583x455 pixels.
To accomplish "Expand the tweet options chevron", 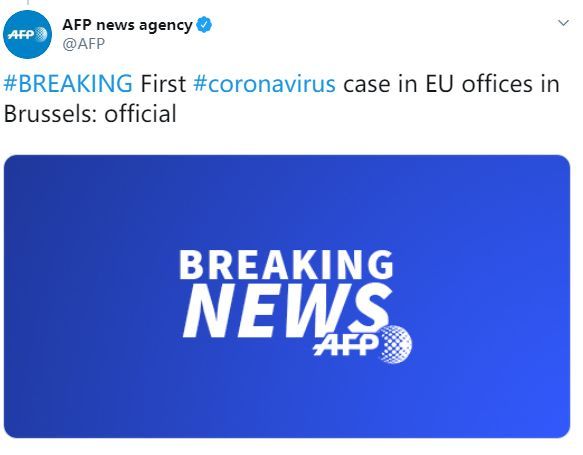I will pos(564,23).
